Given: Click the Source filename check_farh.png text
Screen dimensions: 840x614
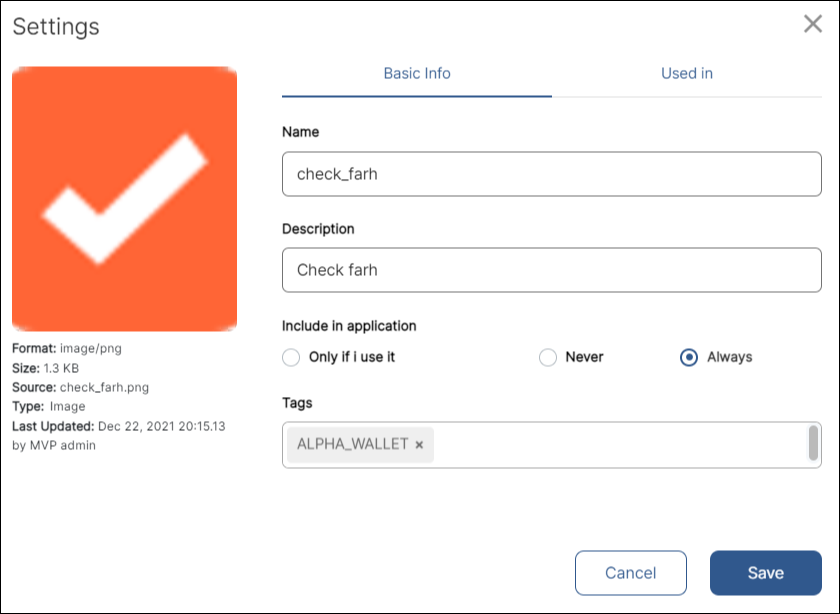Looking at the screenshot, I should pos(104,387).
